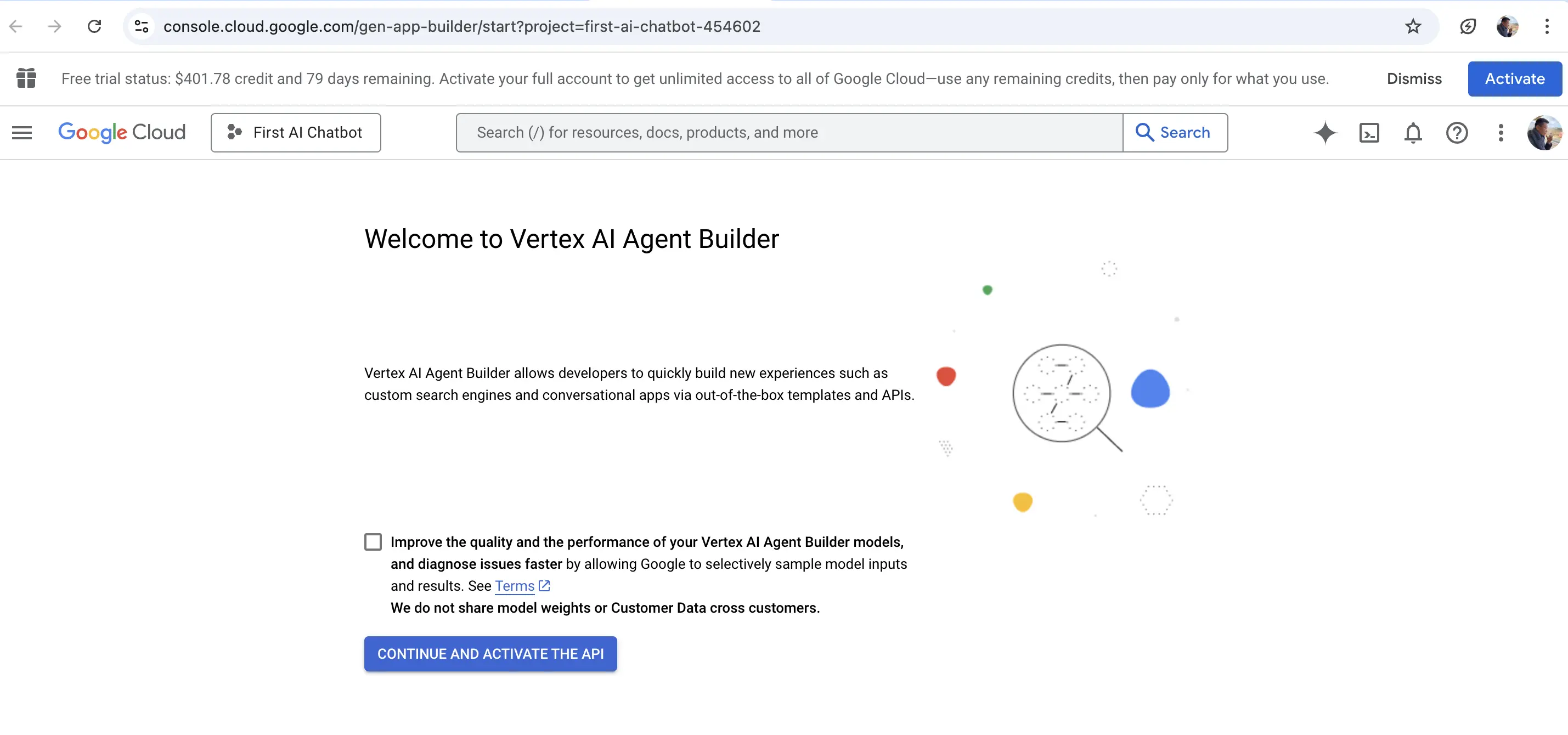Go to Google Cloud home via logo
This screenshot has height=735, width=1568.
pyautogui.click(x=122, y=132)
